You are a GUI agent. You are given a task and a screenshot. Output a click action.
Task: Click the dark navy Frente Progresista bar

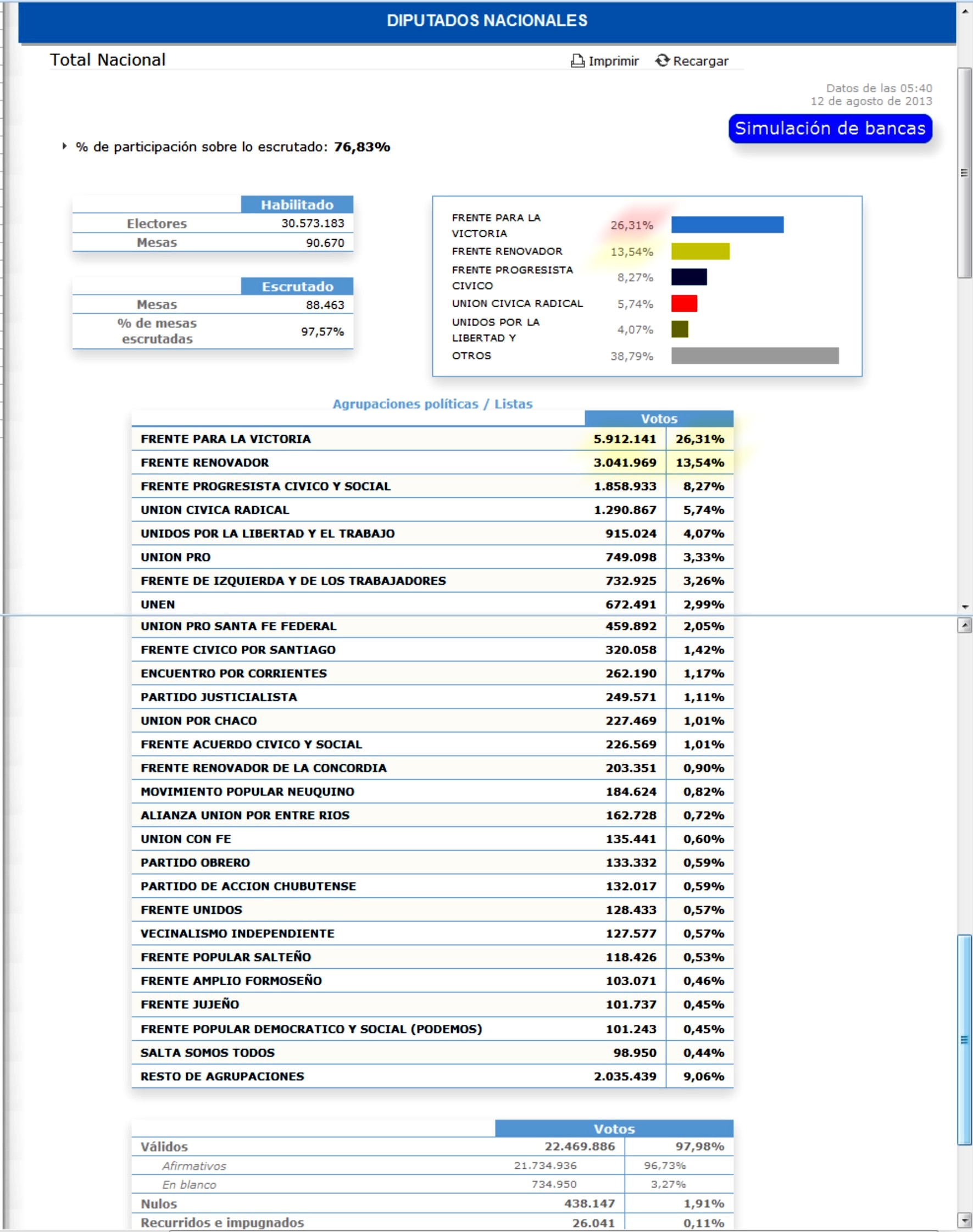[689, 277]
